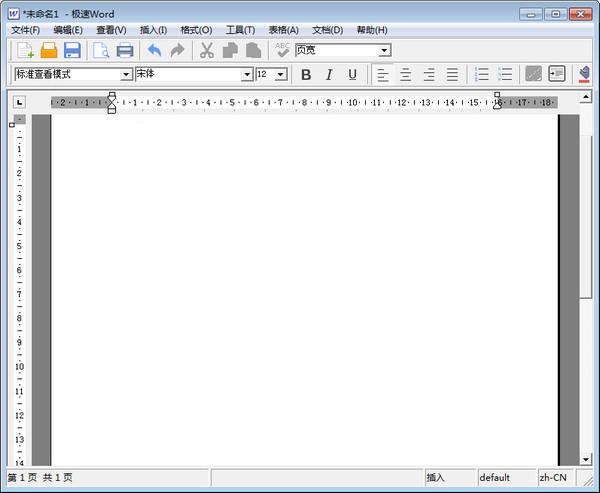Open the 插入(I) menu

(x=153, y=30)
